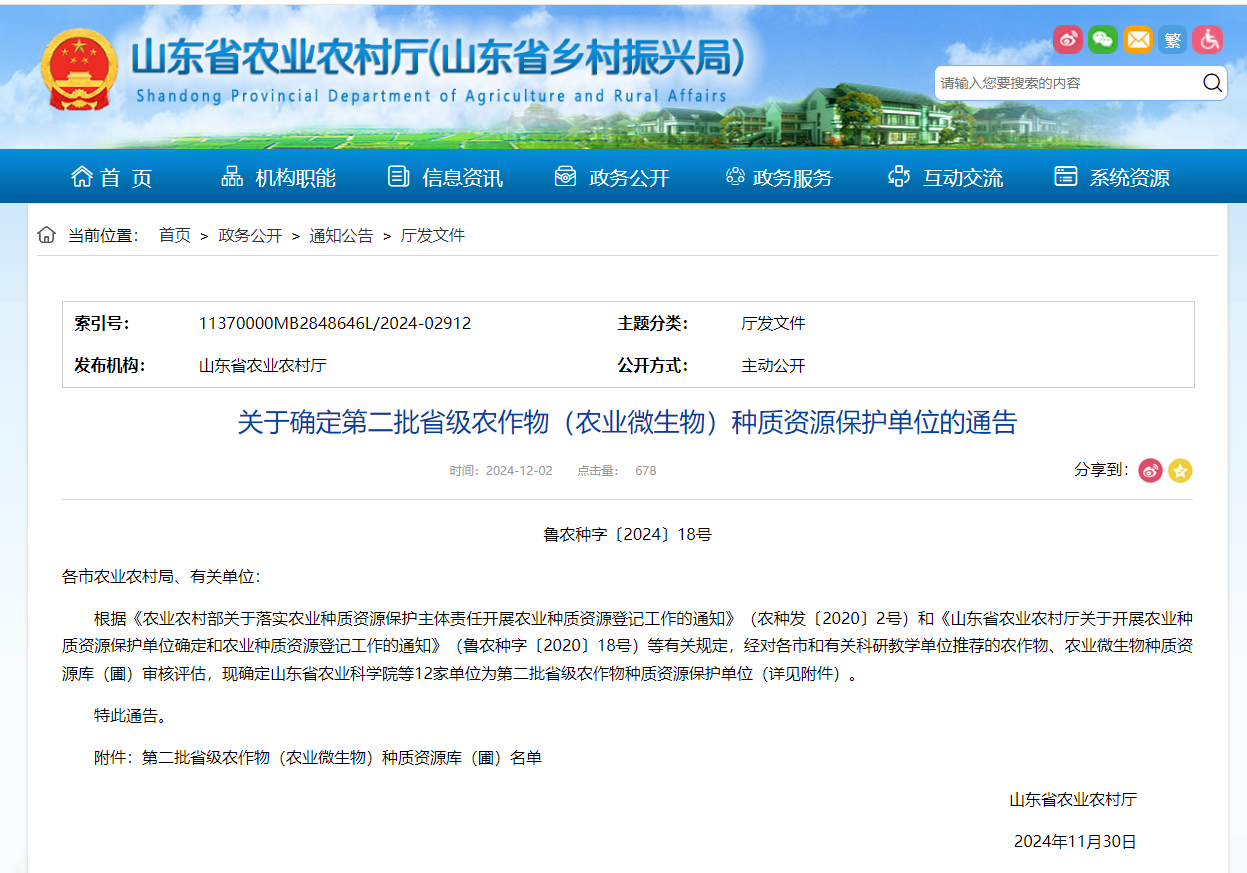The image size is (1247, 873).
Task: Share via the yellow star Qzone icon
Action: 1180,470
